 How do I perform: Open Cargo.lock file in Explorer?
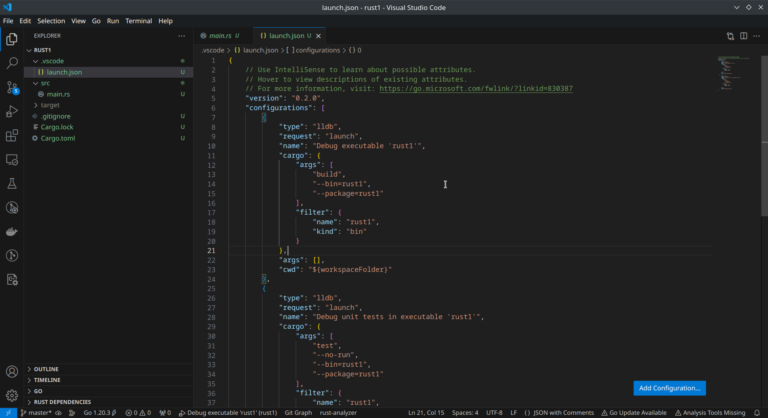pos(109,127)
